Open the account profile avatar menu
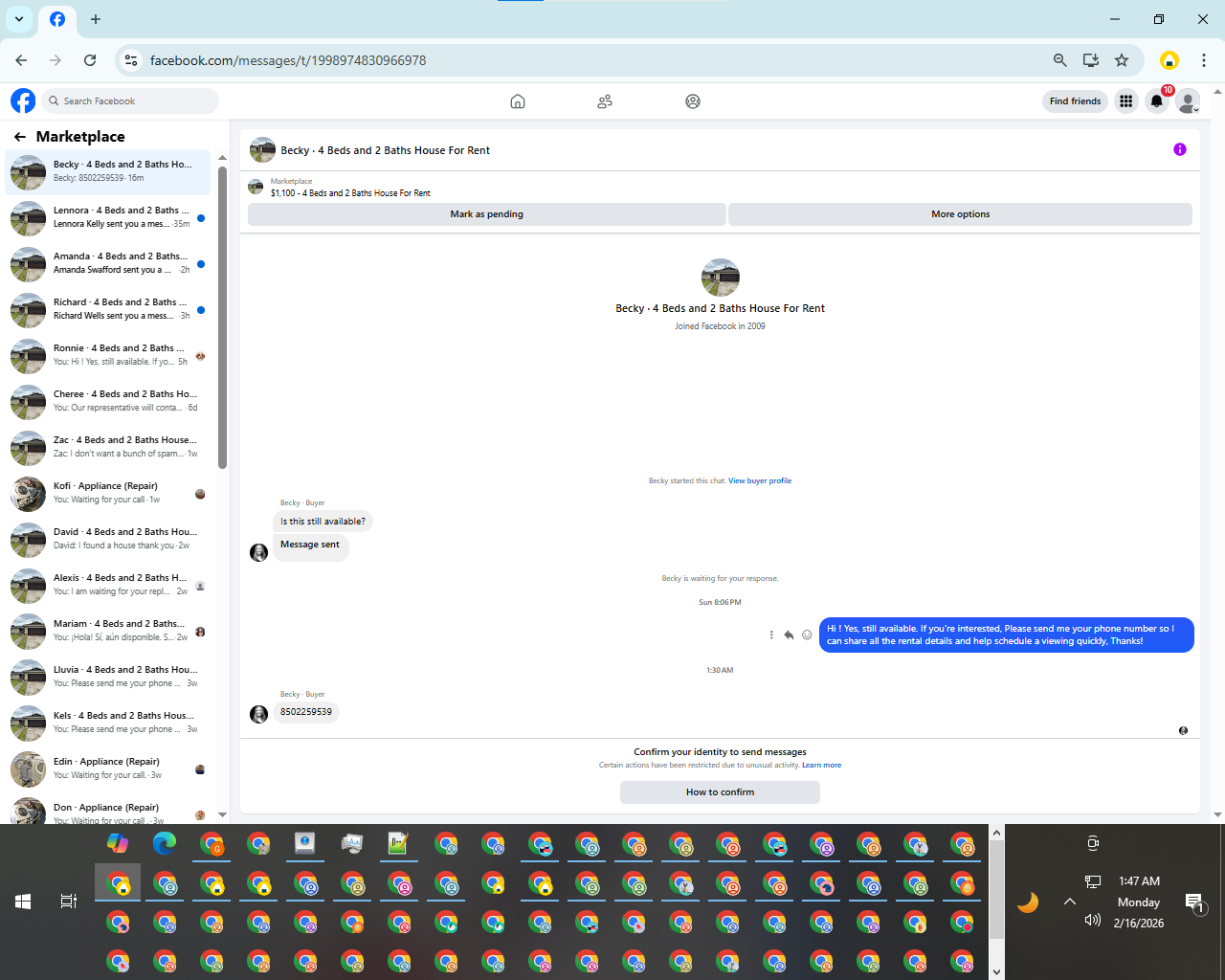Screen dimensions: 1225x980 click(1188, 101)
